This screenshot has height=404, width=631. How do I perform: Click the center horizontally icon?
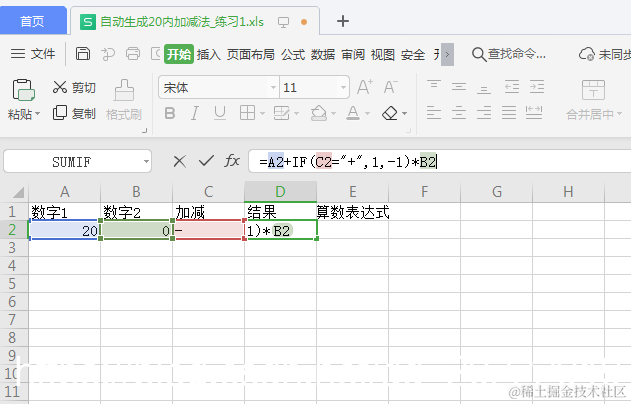(x=459, y=113)
